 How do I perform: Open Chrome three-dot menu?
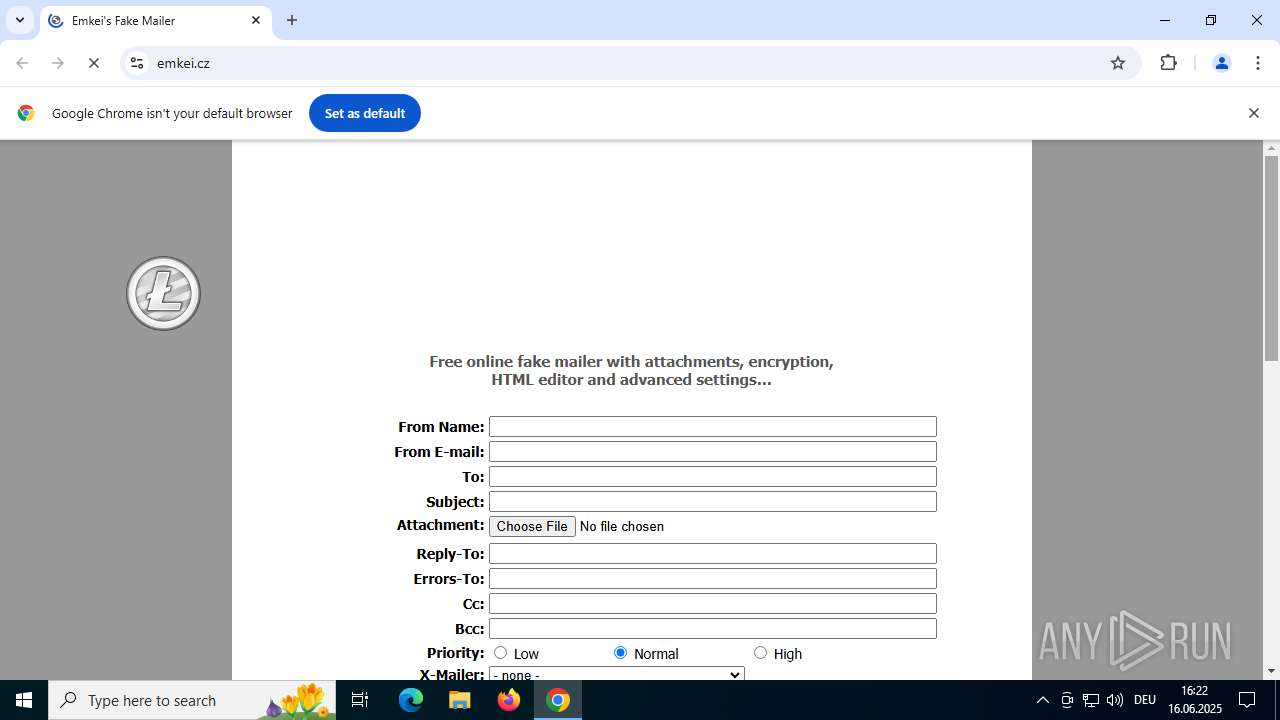click(1258, 63)
